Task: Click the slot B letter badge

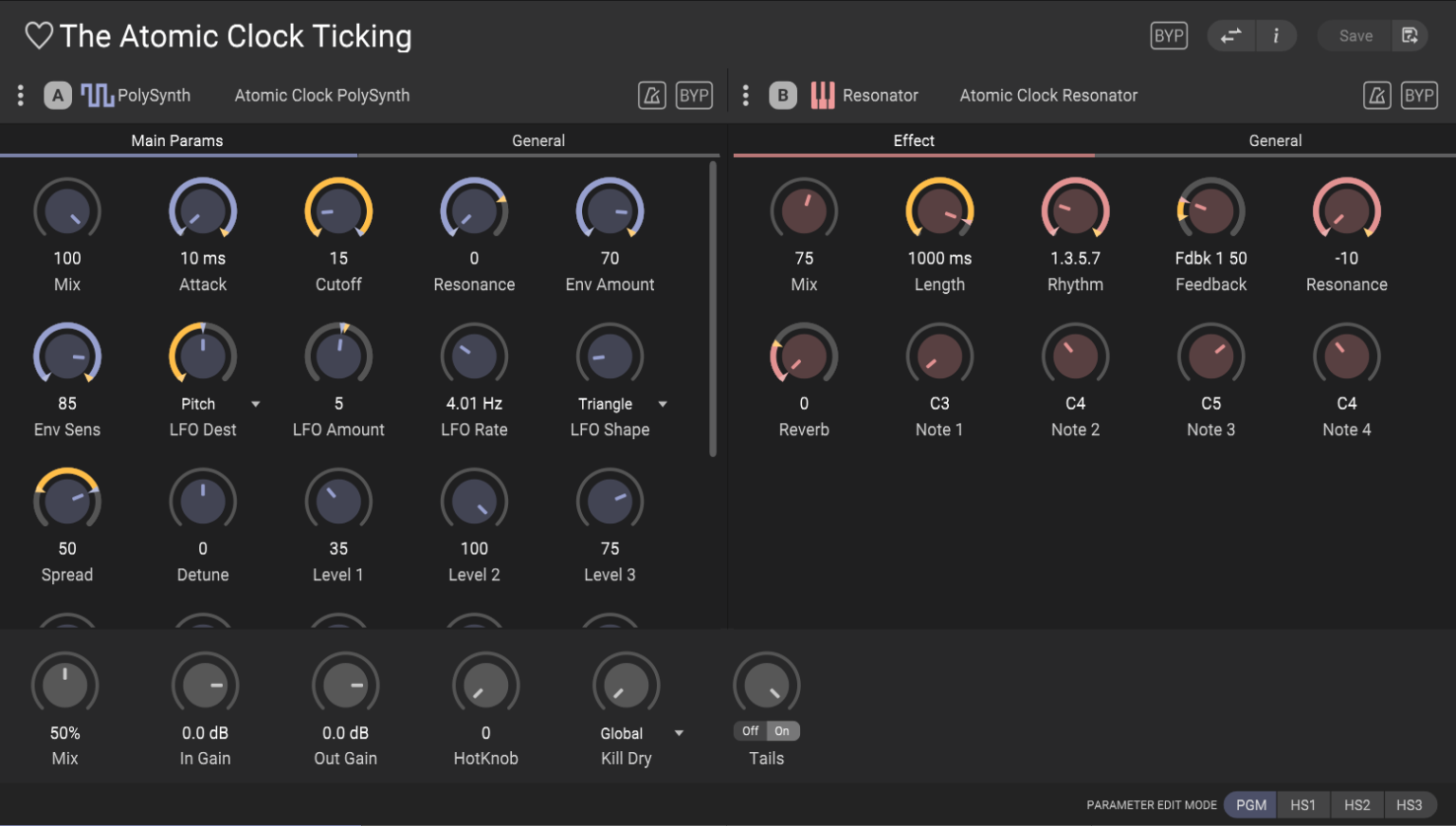Action: pos(783,96)
